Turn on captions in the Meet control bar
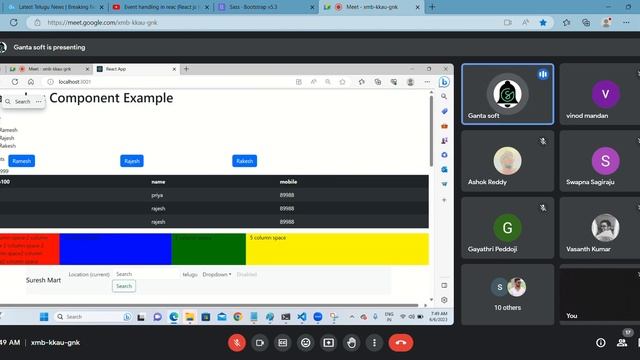Screen dimensions: 640x360 click(282, 343)
